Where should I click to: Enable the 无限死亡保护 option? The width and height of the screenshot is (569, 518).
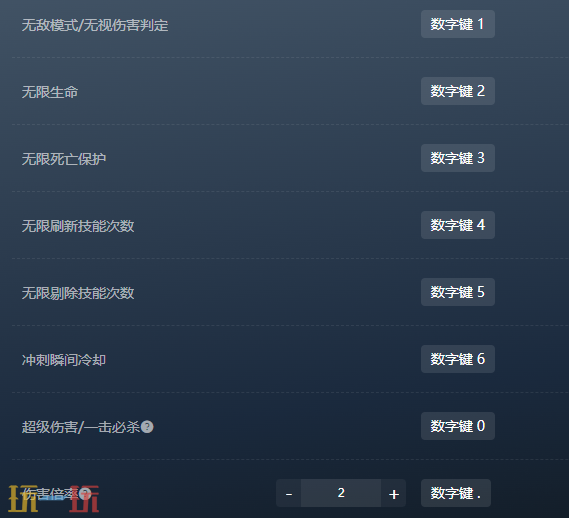pyautogui.click(x=64, y=159)
